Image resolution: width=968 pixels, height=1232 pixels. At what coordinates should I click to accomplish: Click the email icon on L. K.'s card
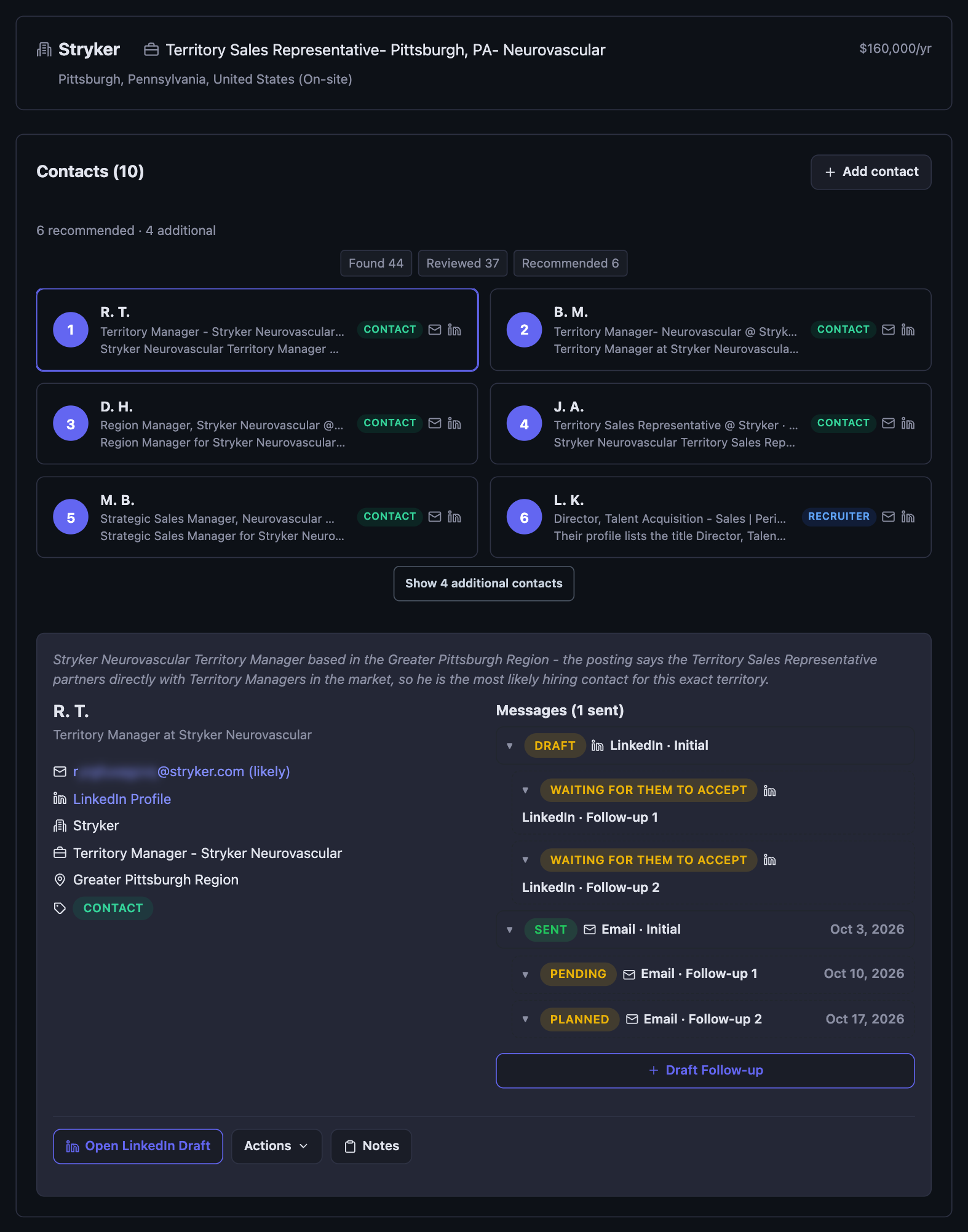pyautogui.click(x=888, y=517)
